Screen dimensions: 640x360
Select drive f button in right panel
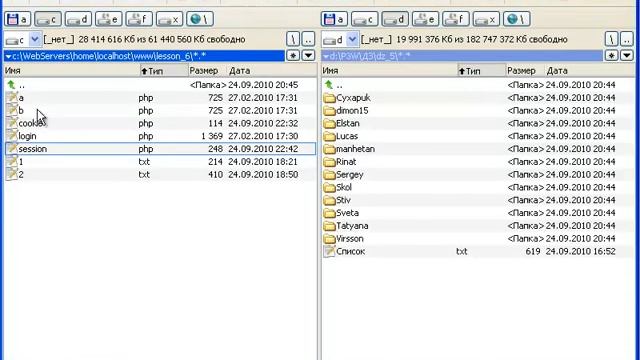coord(456,19)
